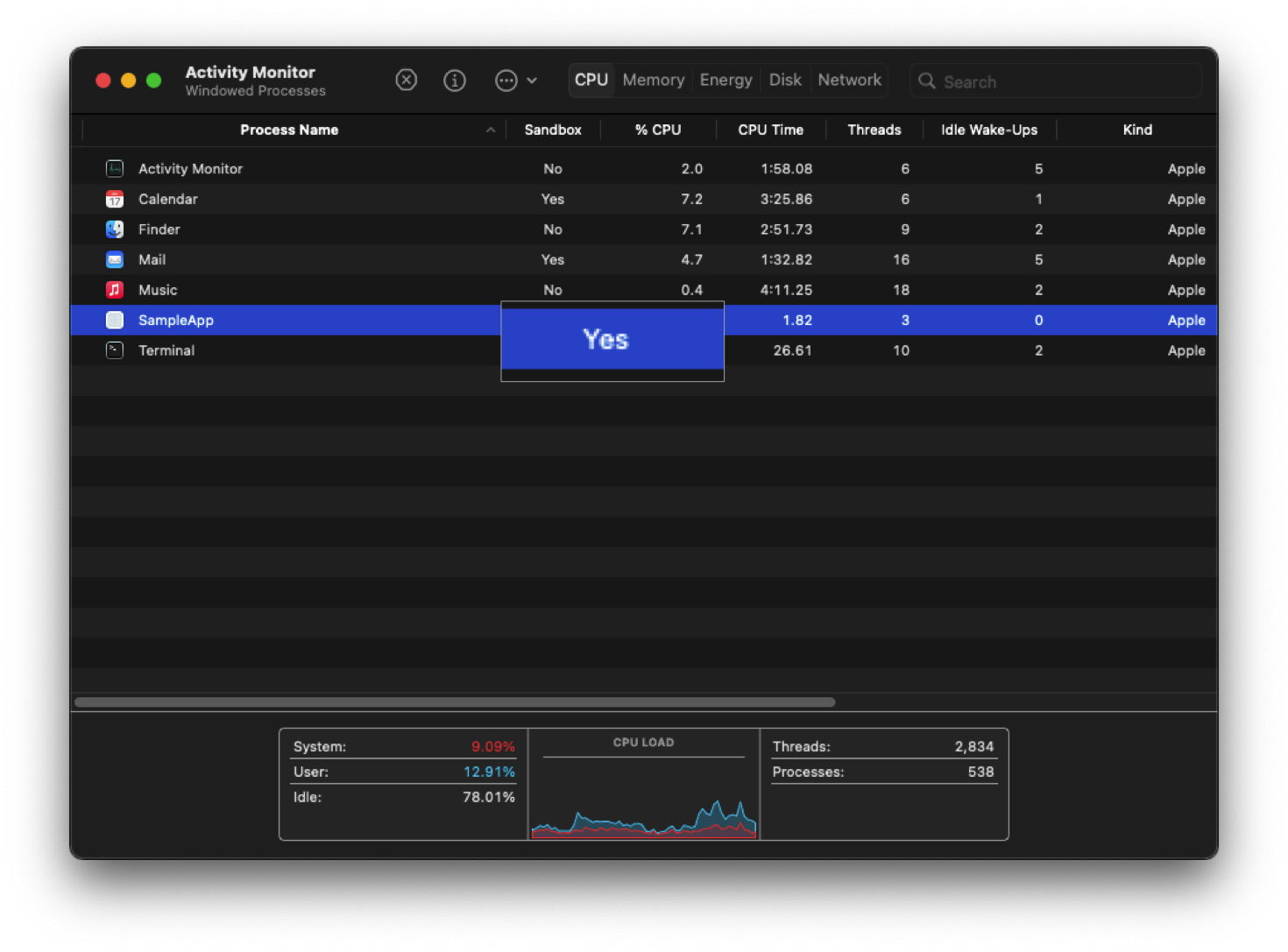Open the ellipsis More options dropdown menu
The image size is (1288, 952).
pos(515,81)
